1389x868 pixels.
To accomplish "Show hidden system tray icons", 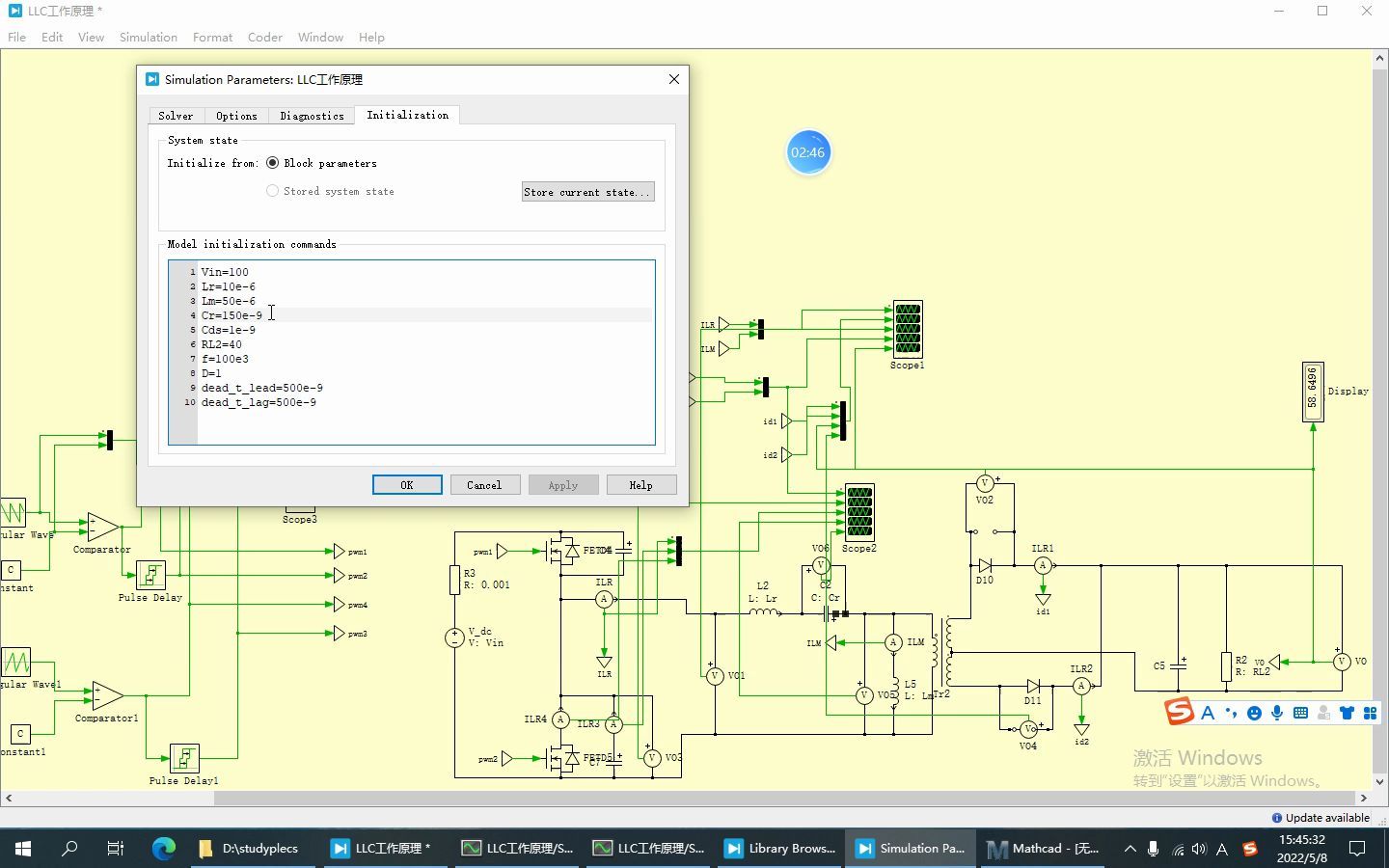I will pyautogui.click(x=1130, y=849).
